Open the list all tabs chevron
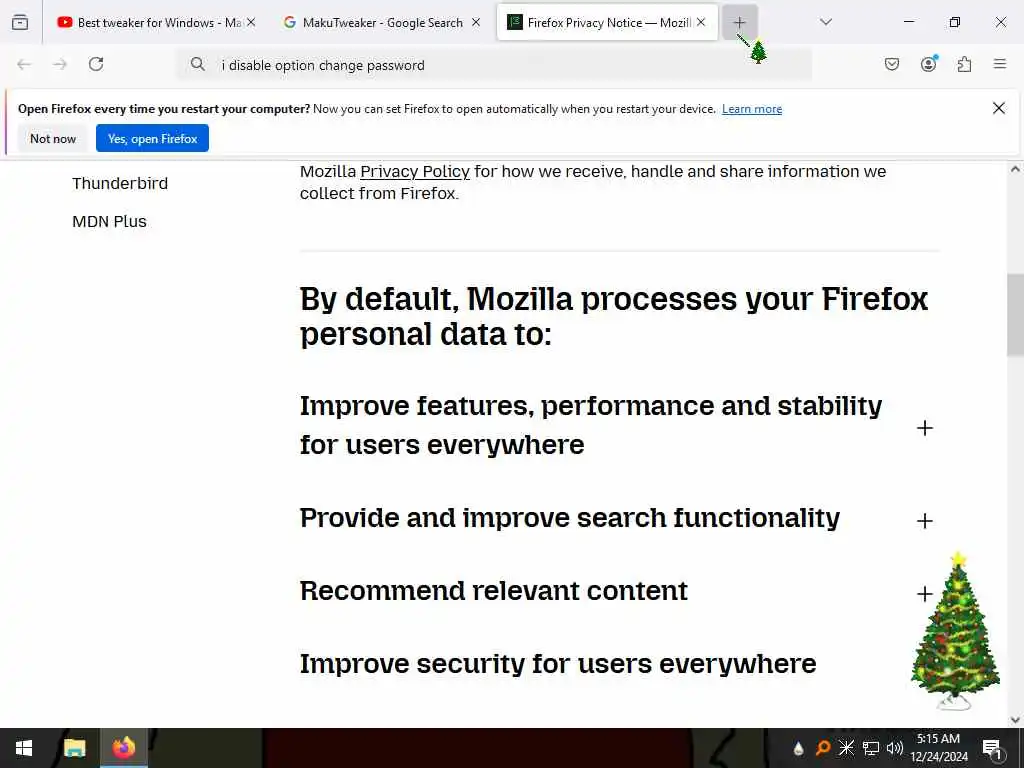Screen dimensions: 1024x768 click(x=825, y=22)
